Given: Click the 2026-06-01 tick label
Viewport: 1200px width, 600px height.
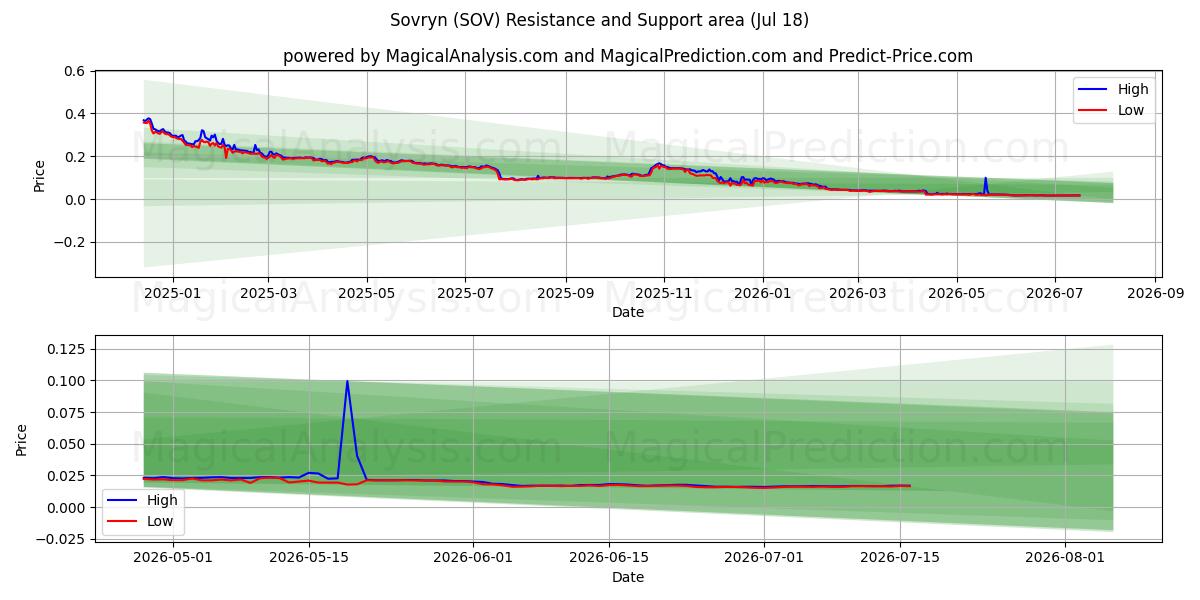Looking at the screenshot, I should pyautogui.click(x=473, y=558).
